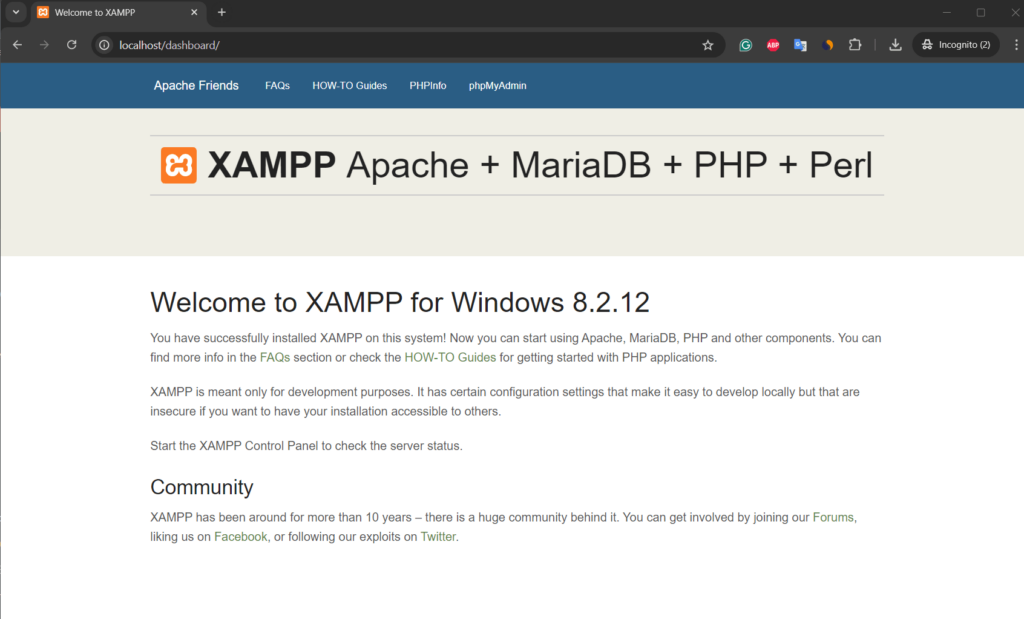Follow the HOW-TO Guides link in the paragraph
The image size is (1024, 619).
coord(450,358)
